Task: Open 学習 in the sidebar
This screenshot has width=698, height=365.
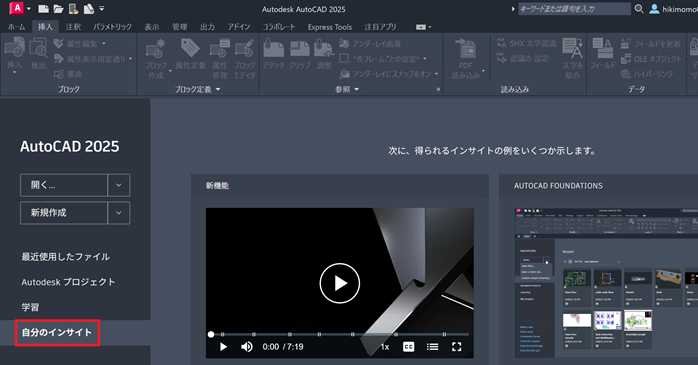Action: [x=30, y=307]
